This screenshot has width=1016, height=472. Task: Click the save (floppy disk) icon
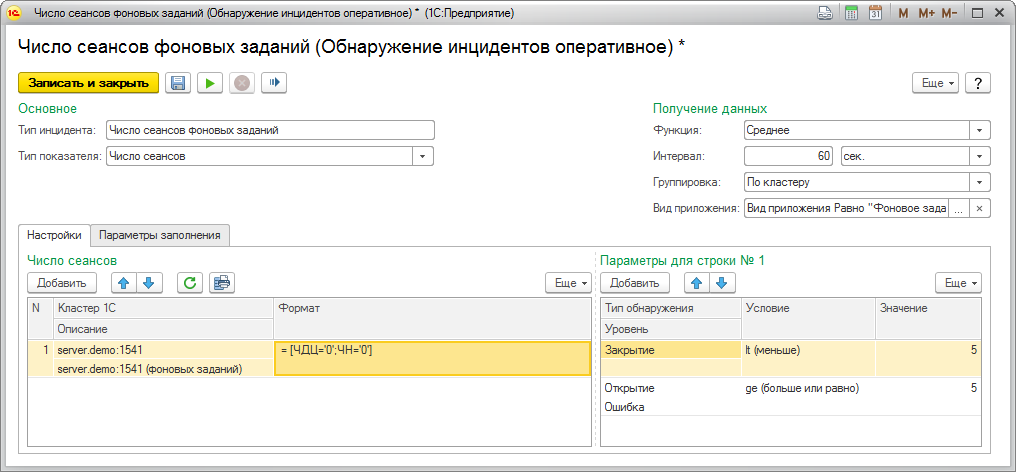coord(178,84)
